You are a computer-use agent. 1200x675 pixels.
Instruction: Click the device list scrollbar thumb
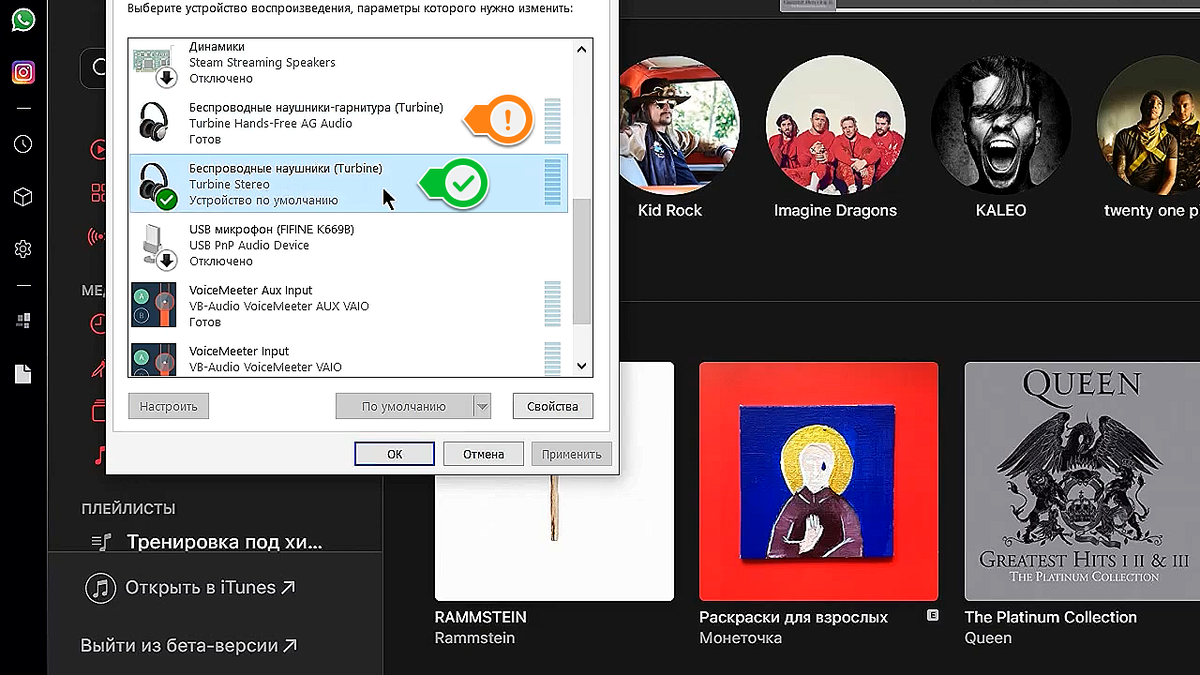click(582, 260)
